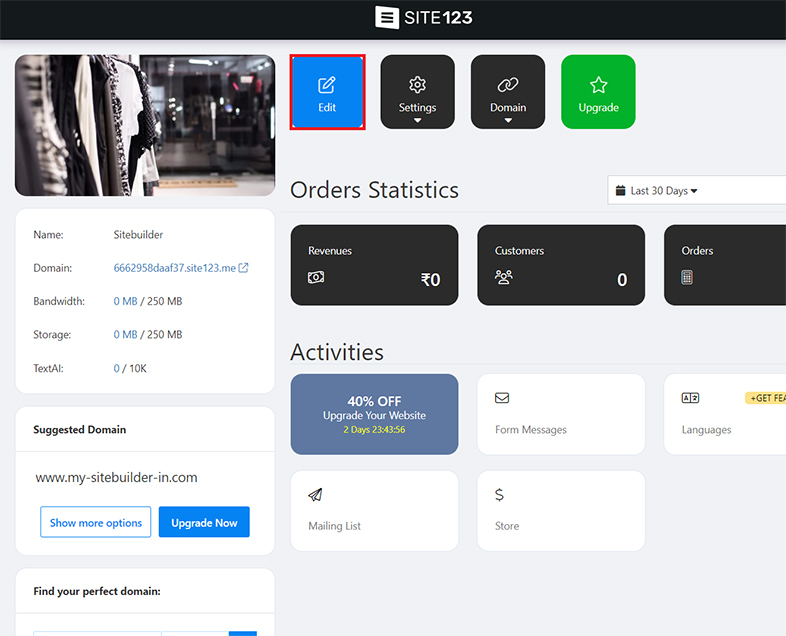
Task: Click the Activities heading
Action: 337,352
